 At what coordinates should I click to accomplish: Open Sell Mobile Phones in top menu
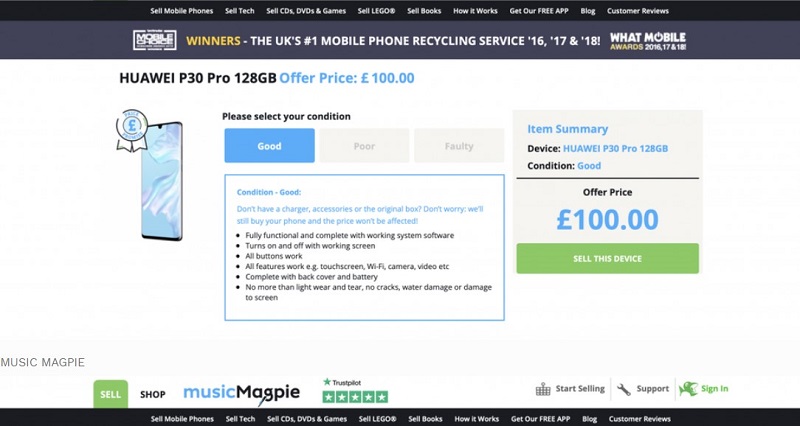181,11
